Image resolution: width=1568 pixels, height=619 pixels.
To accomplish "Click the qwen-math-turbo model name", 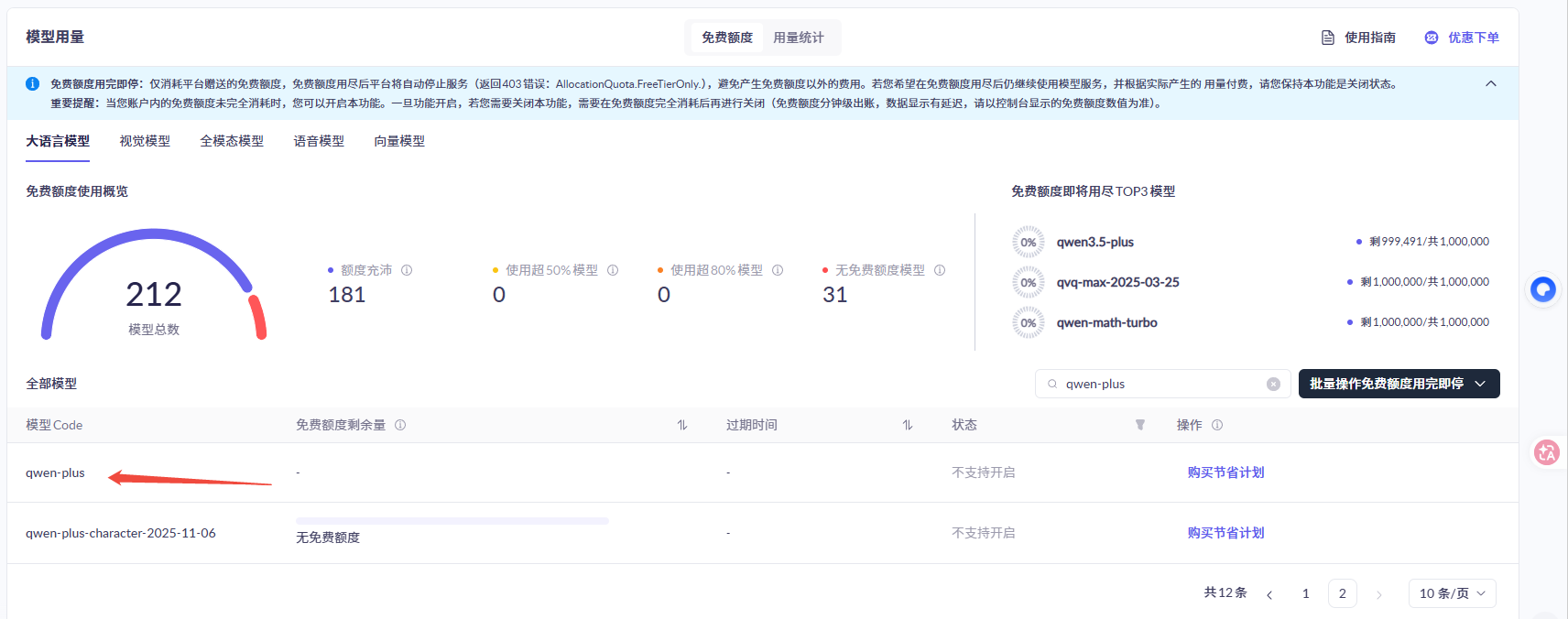I will pyautogui.click(x=1107, y=323).
